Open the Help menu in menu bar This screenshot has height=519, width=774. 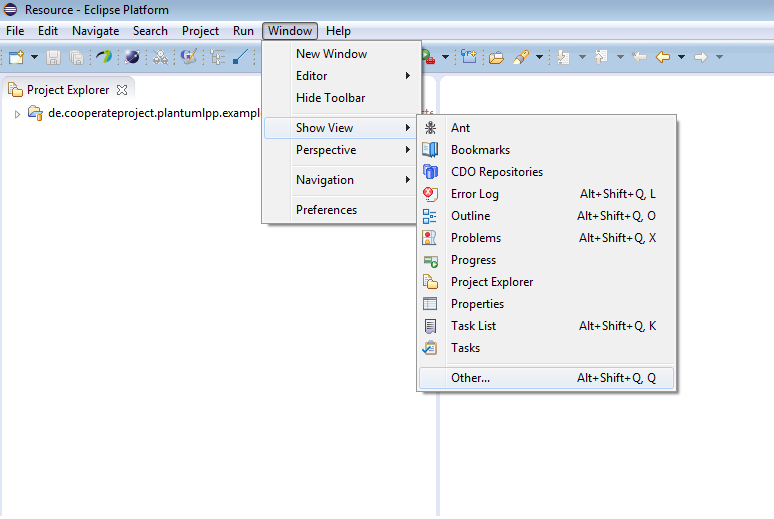click(338, 31)
